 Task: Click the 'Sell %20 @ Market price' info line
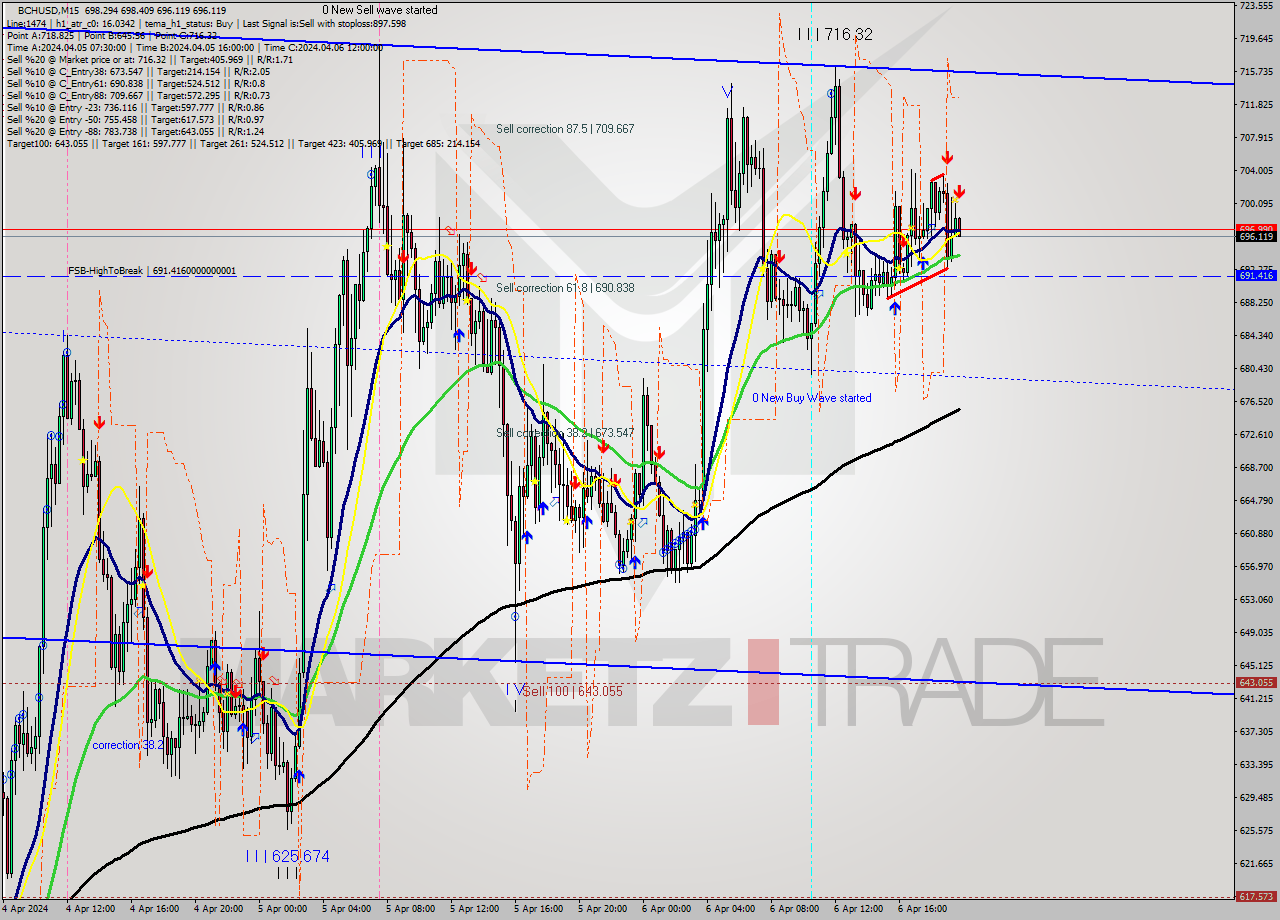click(149, 59)
